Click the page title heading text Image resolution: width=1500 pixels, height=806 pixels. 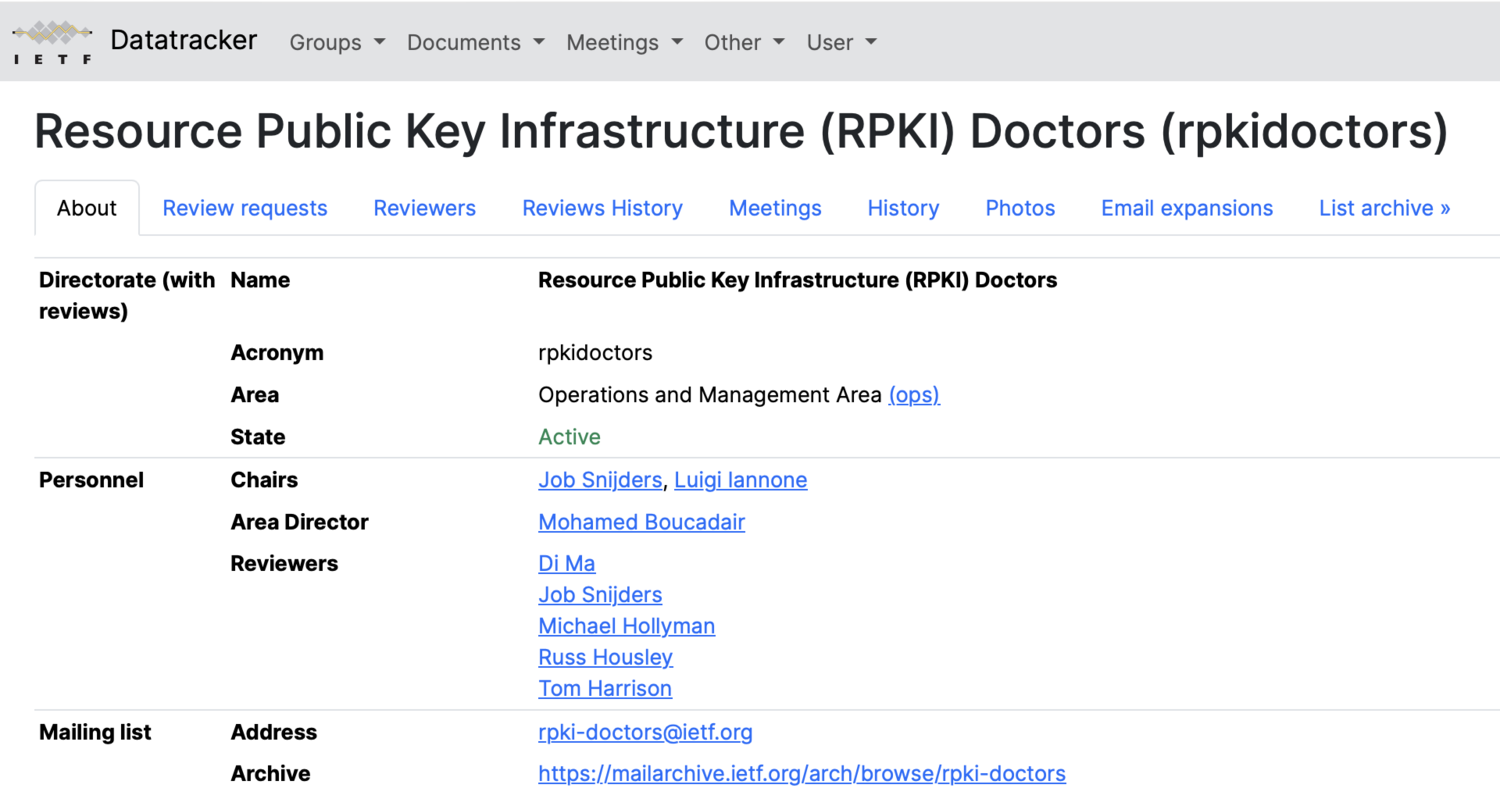(741, 132)
